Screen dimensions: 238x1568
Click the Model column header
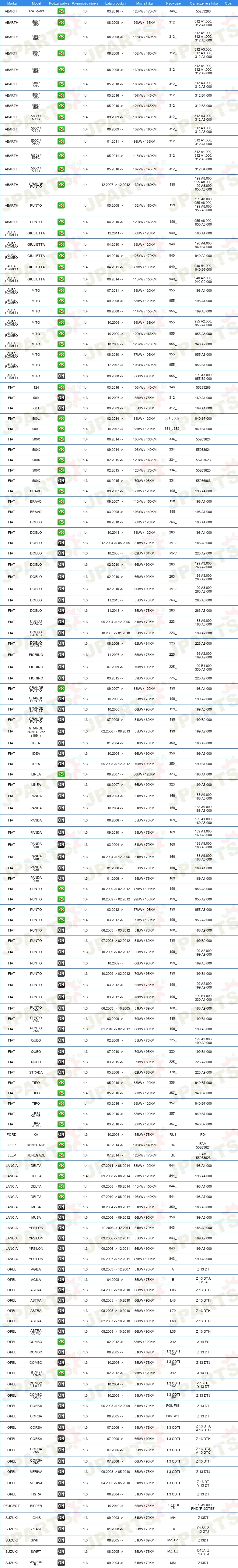click(x=36, y=3)
